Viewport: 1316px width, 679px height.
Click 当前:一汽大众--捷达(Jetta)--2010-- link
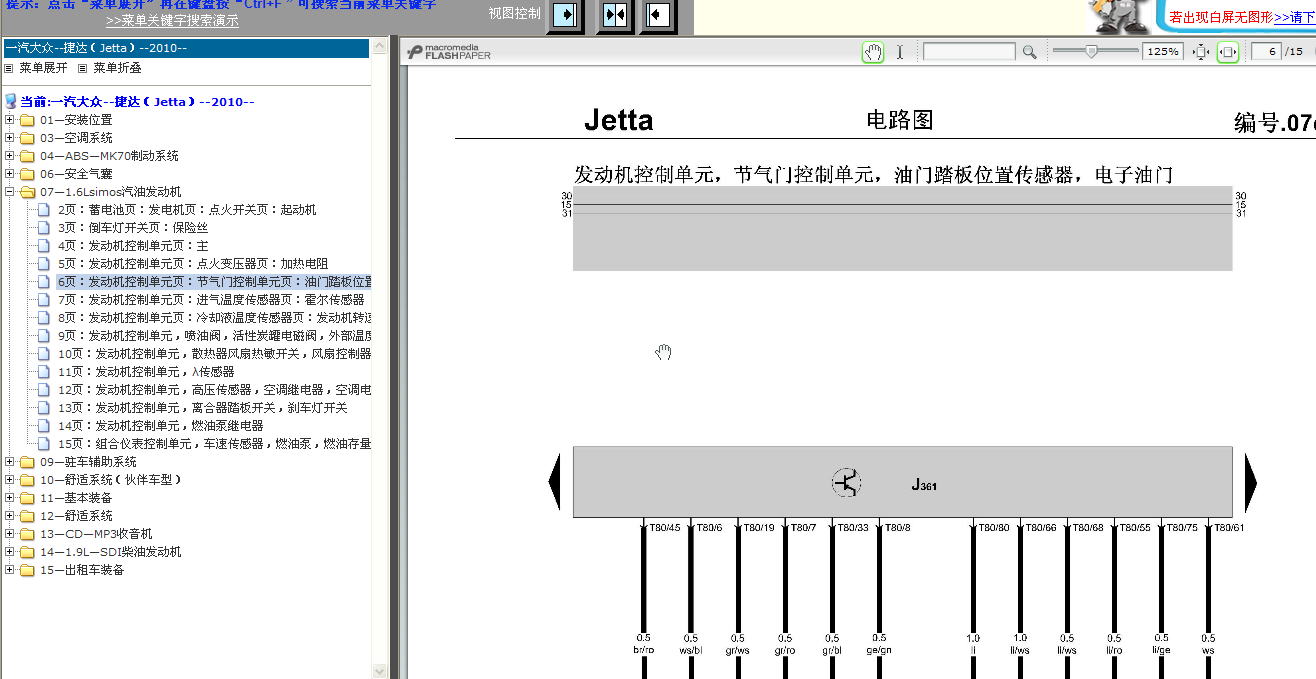(x=137, y=102)
